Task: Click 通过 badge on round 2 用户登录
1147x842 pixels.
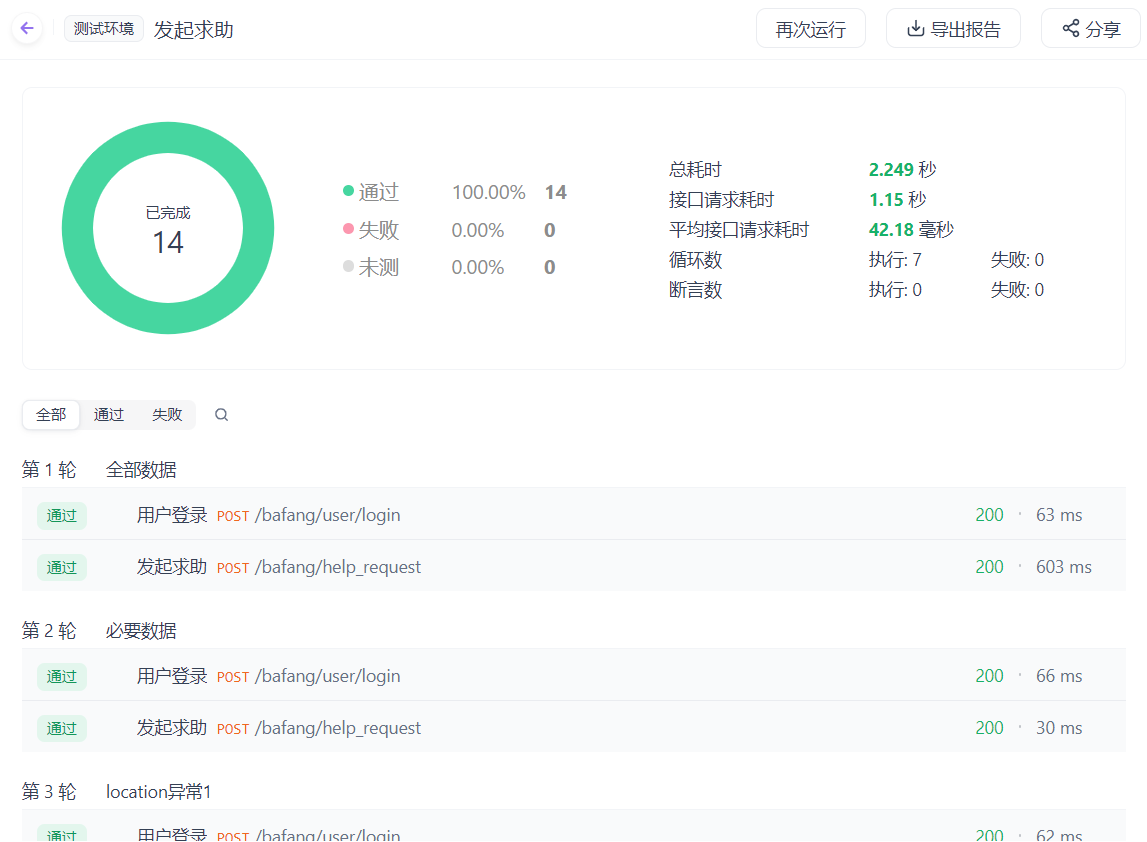Action: 61,677
